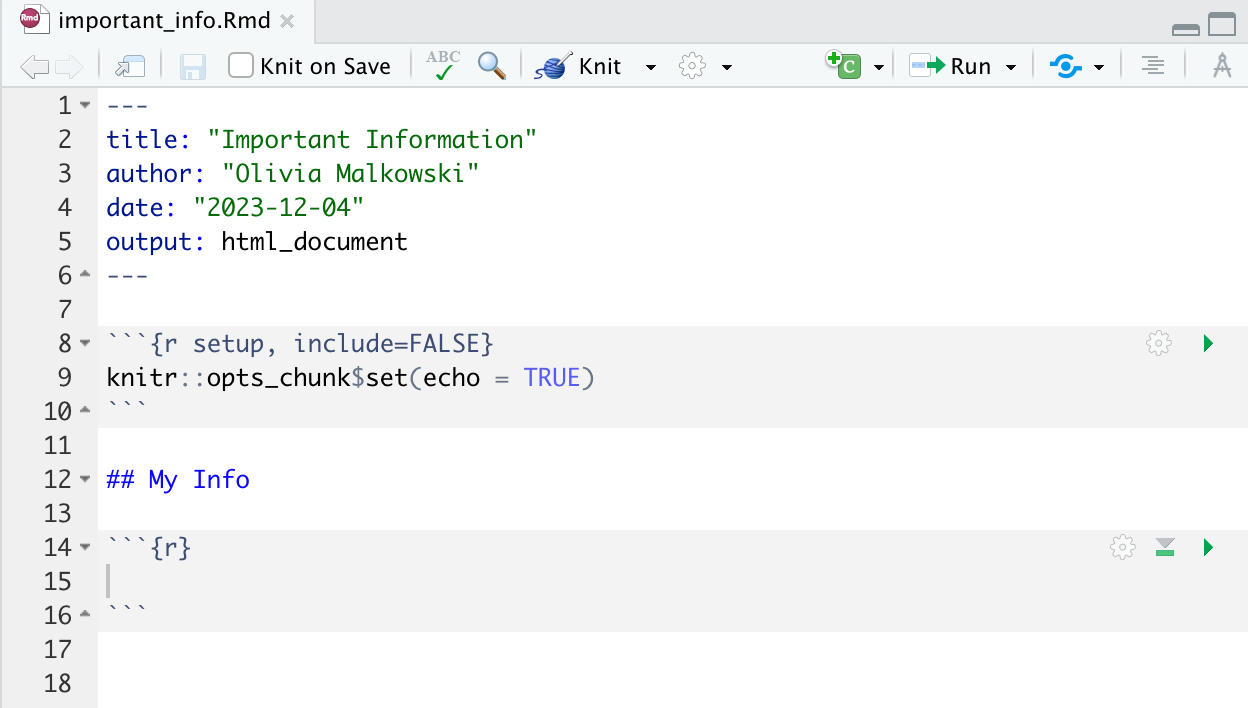Open document settings gear in toolbar
The width and height of the screenshot is (1248, 708).
point(692,67)
